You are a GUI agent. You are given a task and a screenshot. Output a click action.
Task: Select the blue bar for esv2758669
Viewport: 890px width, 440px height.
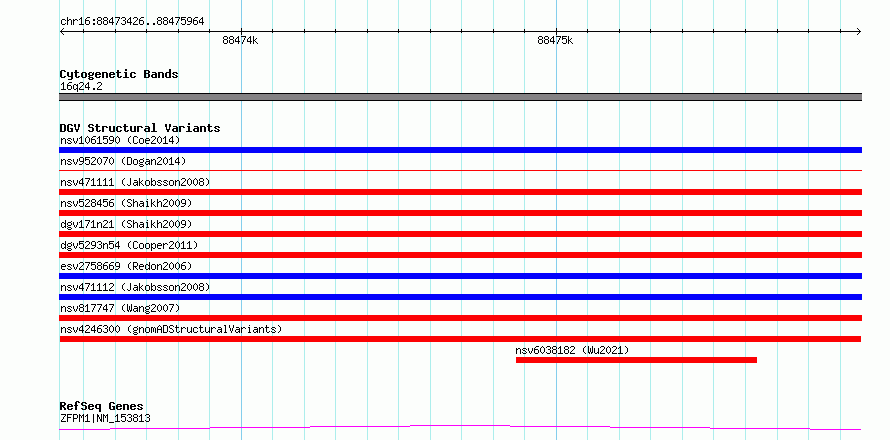tap(460, 276)
